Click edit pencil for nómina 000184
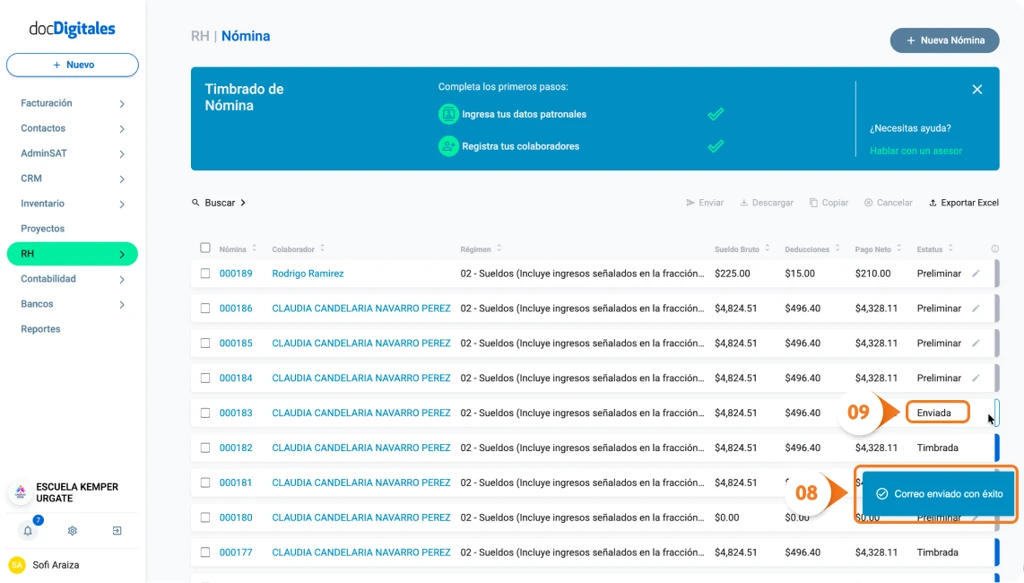The height and width of the screenshot is (583, 1024). (x=976, y=378)
